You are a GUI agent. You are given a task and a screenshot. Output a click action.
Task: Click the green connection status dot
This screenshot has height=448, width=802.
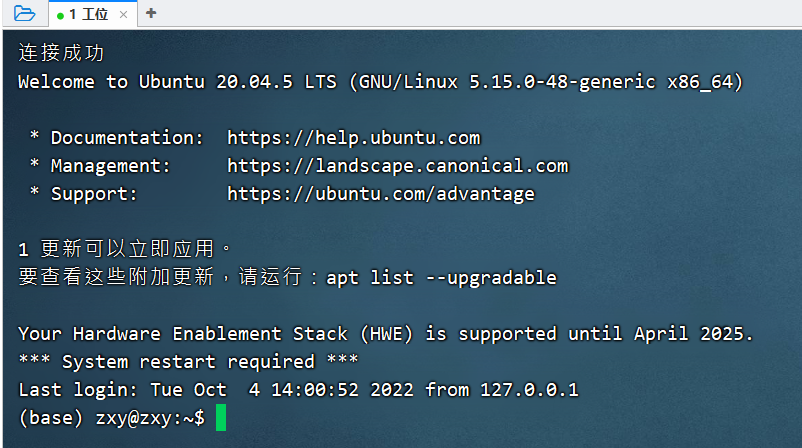point(60,16)
